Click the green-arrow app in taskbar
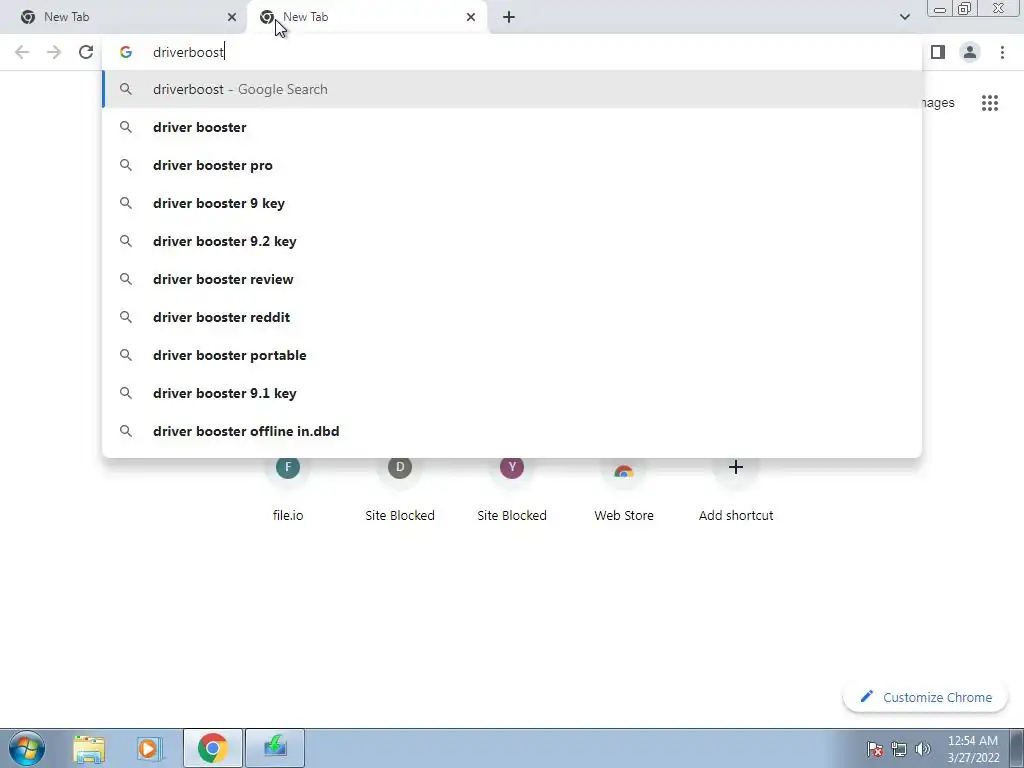The height and width of the screenshot is (768, 1024). pyautogui.click(x=275, y=748)
